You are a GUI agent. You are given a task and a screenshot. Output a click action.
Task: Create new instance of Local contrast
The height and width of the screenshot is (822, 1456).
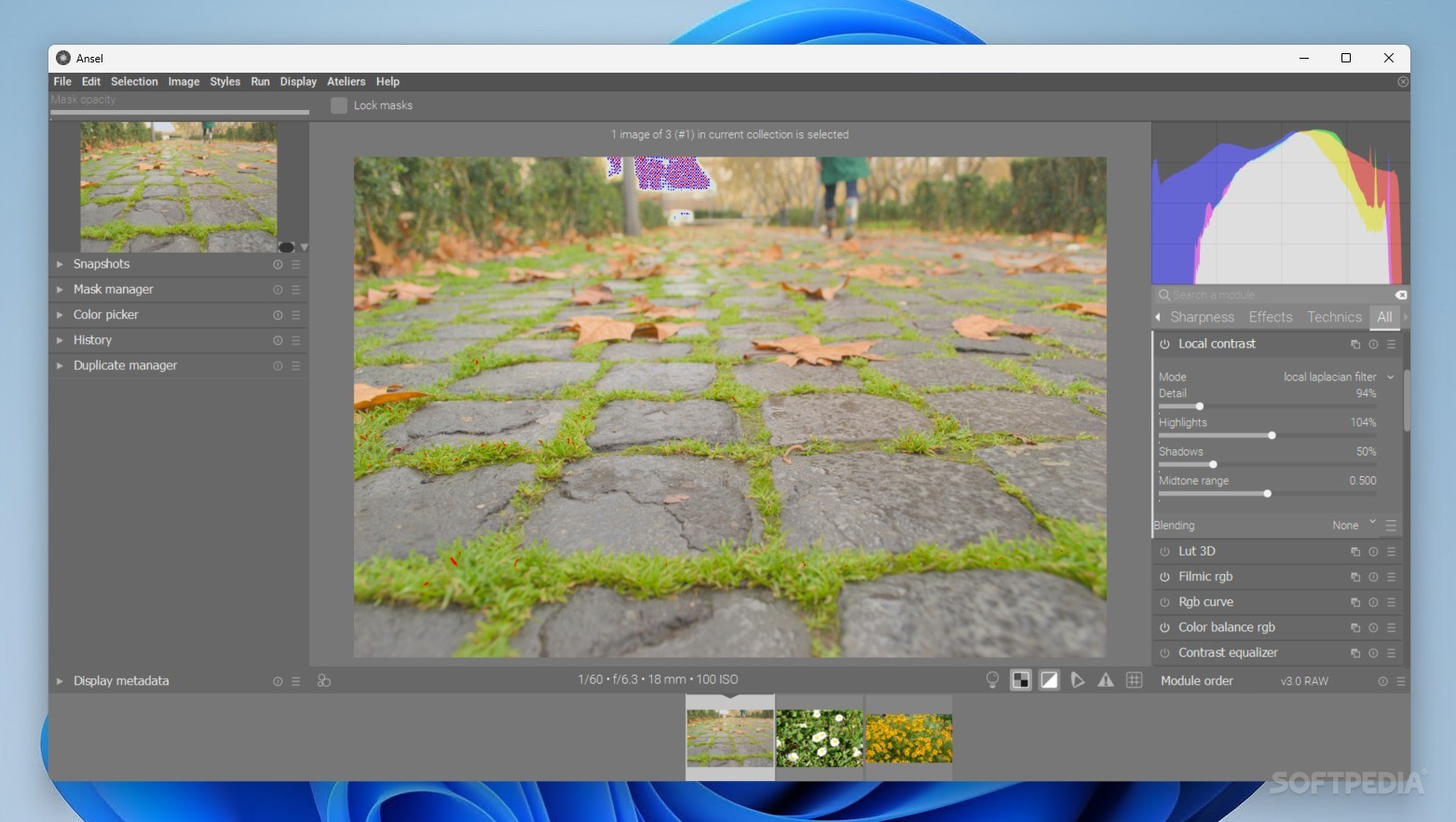[x=1355, y=344]
